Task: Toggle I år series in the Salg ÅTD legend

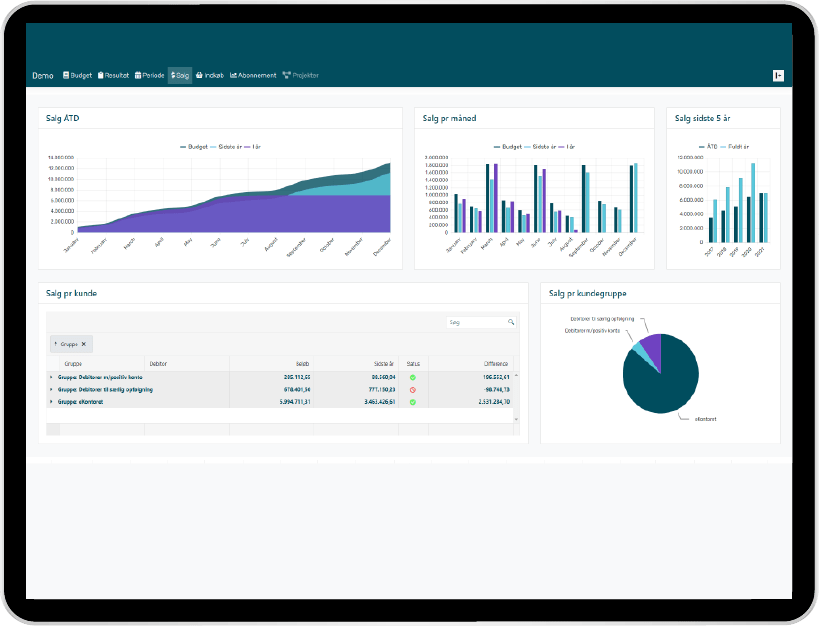Action: click(253, 147)
